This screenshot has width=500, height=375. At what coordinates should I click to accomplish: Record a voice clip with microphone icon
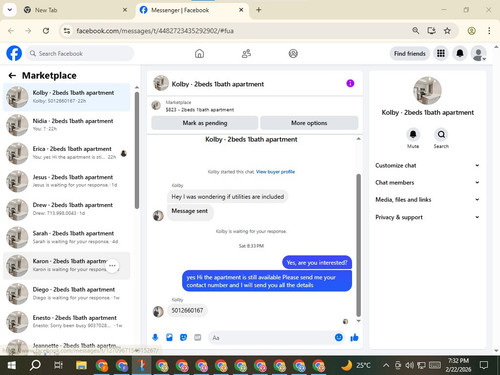[x=155, y=337]
